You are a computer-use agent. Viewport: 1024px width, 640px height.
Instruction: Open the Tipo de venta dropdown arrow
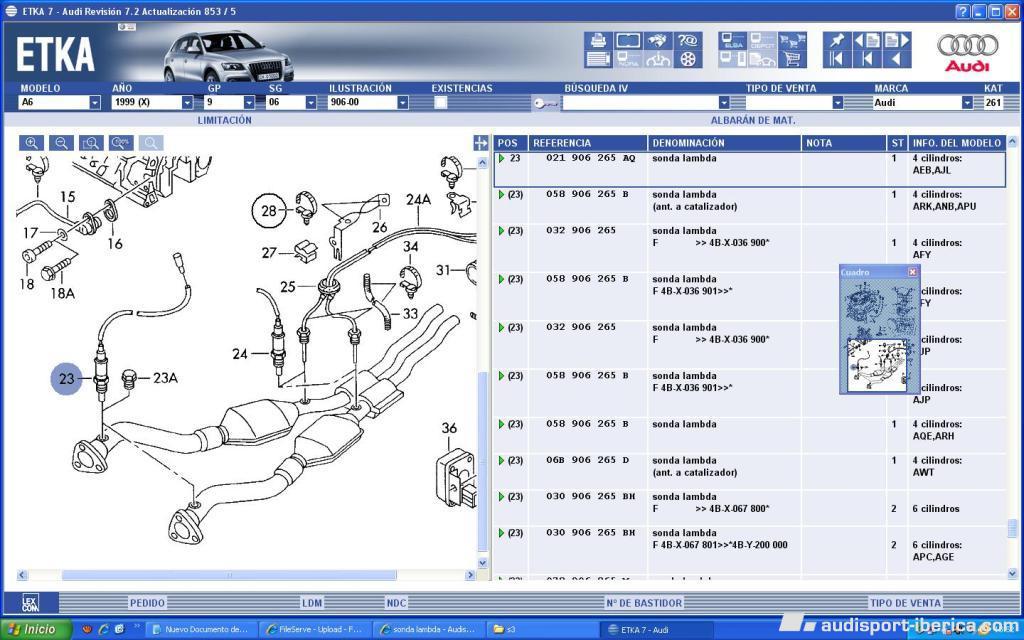(837, 103)
